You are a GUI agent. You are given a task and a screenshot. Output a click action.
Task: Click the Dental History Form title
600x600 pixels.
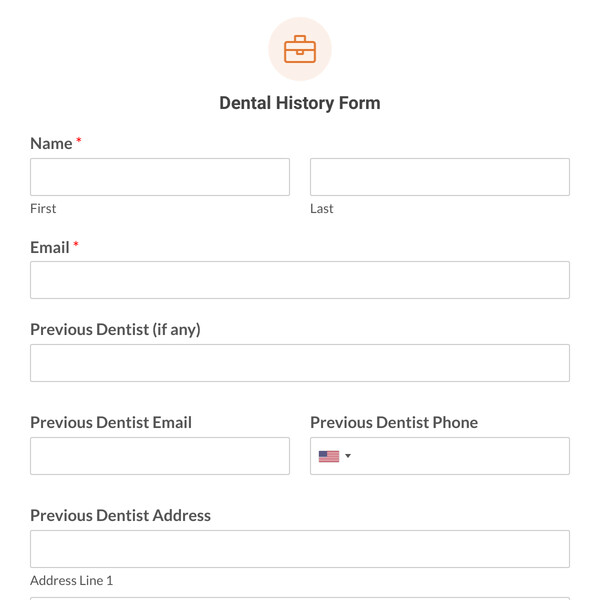click(x=300, y=103)
